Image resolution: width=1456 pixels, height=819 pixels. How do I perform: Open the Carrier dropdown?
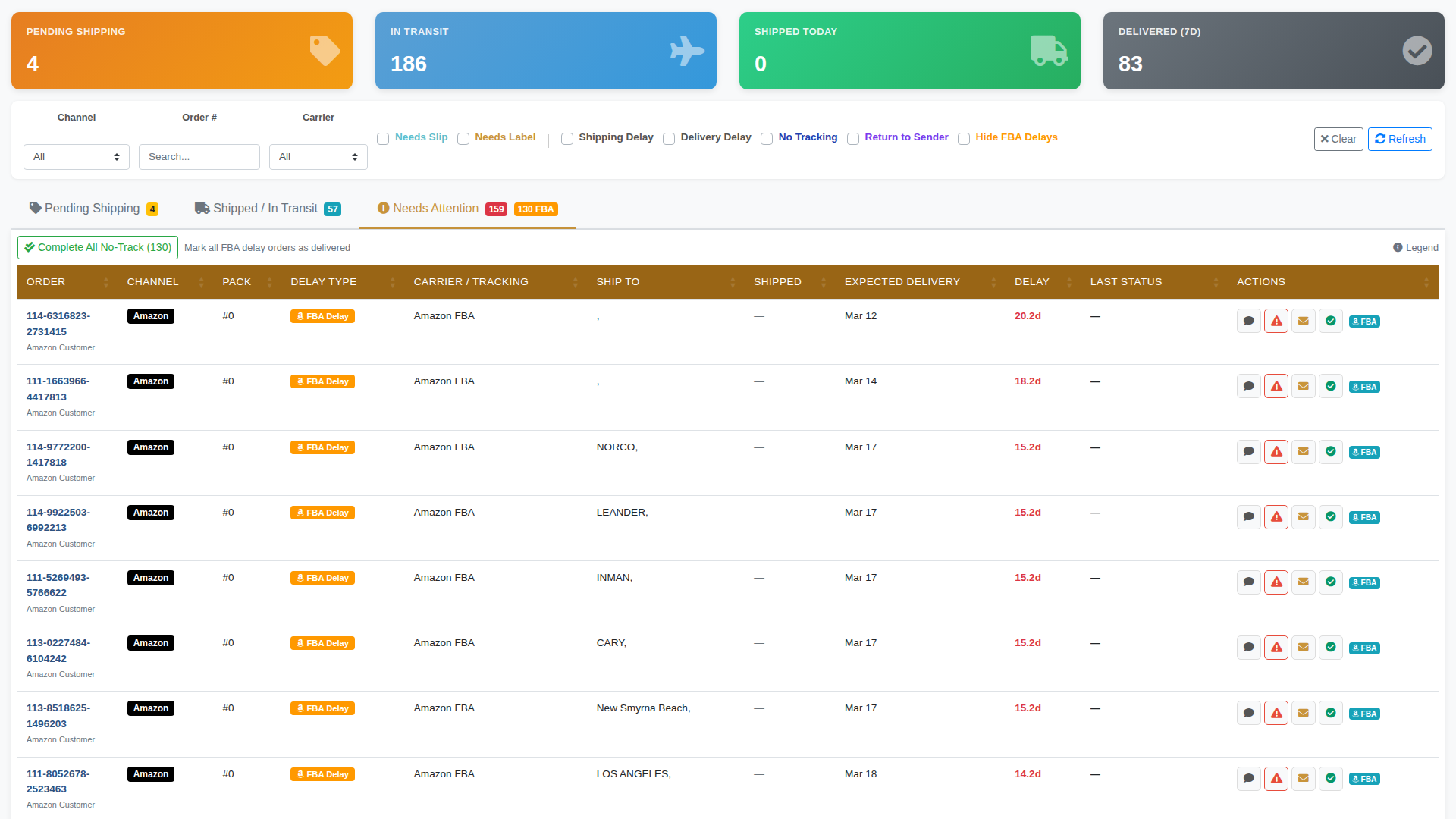(x=318, y=156)
